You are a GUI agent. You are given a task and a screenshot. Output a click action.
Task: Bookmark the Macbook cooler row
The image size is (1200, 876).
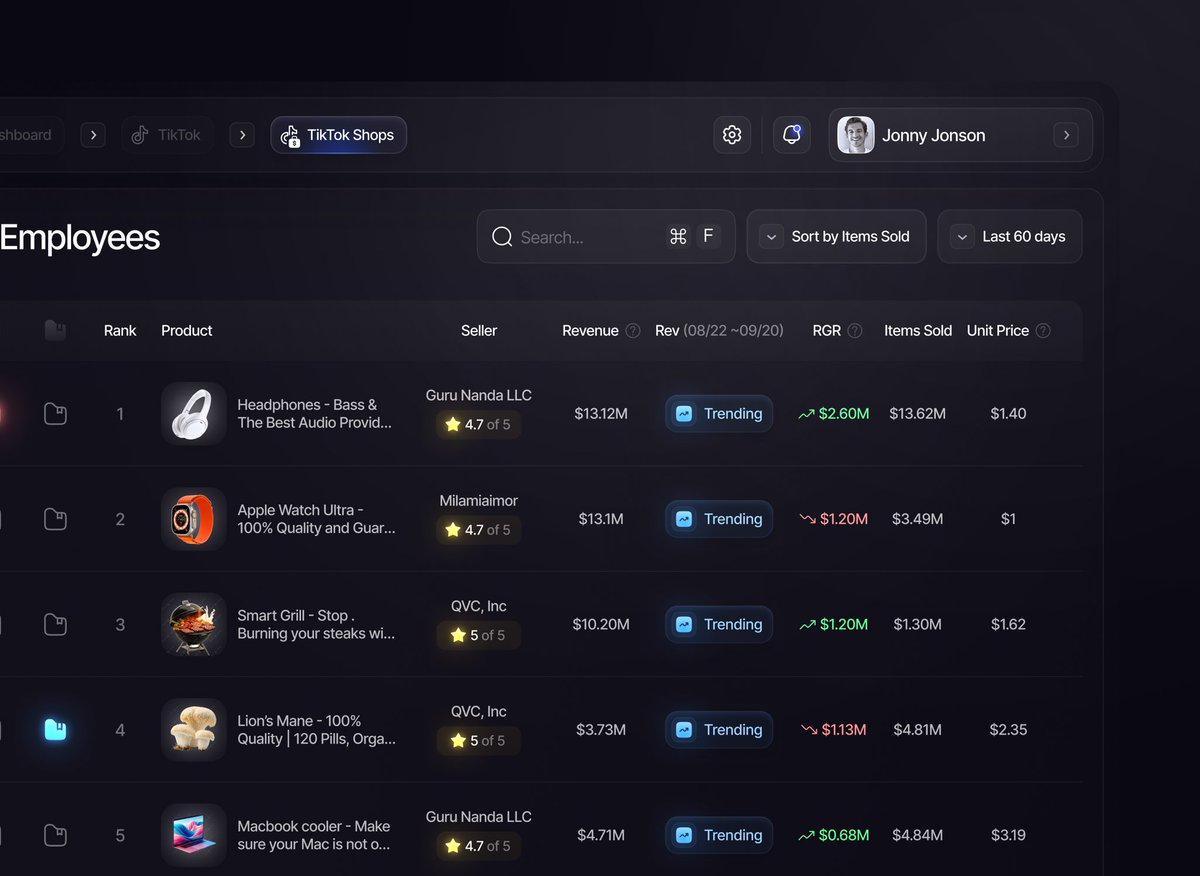(x=55, y=835)
